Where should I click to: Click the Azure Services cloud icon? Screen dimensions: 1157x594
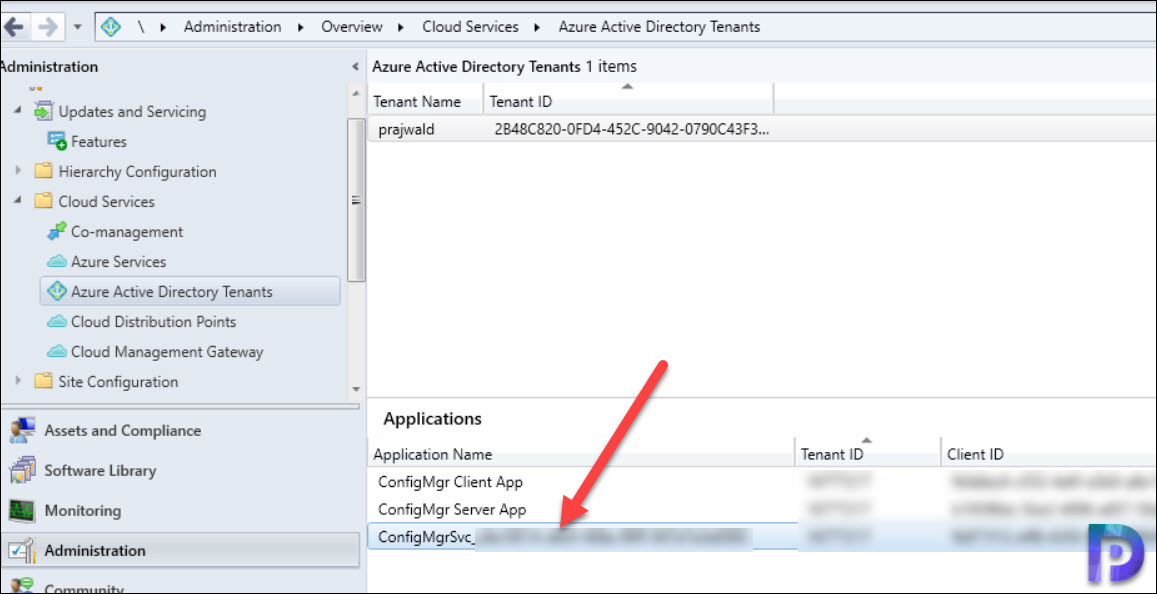57,262
